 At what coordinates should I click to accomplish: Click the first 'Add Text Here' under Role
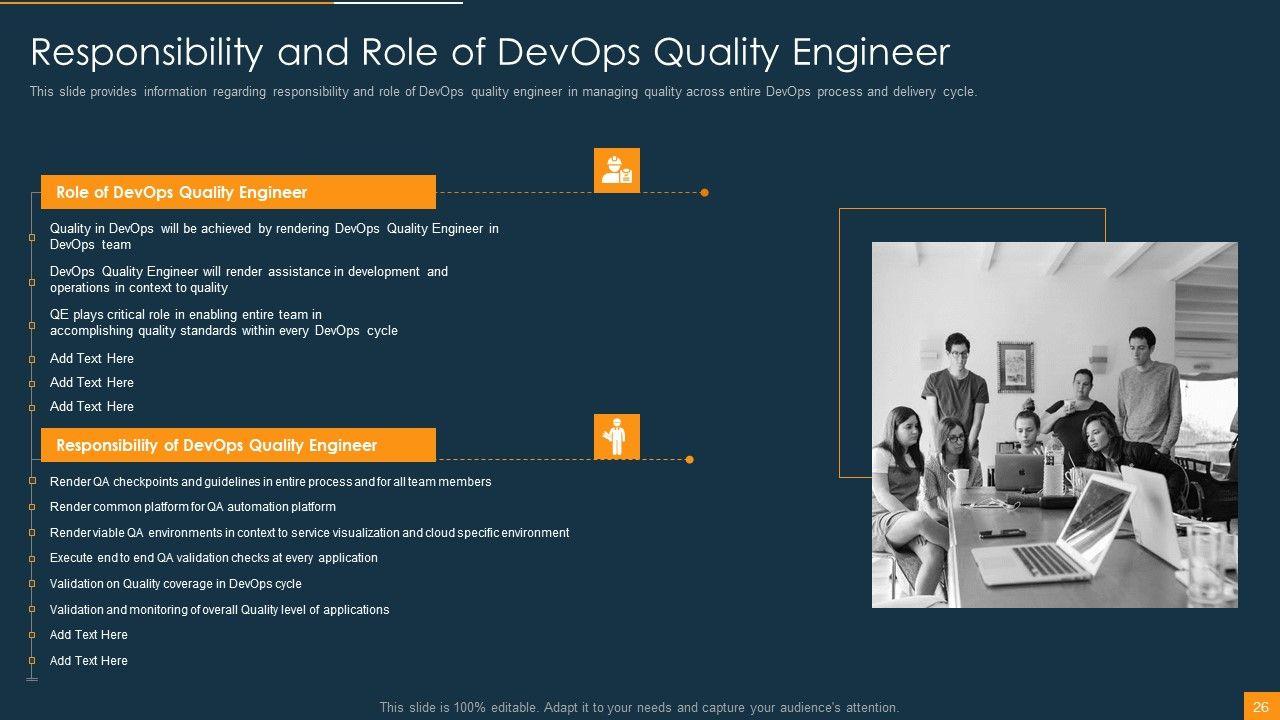(92, 358)
